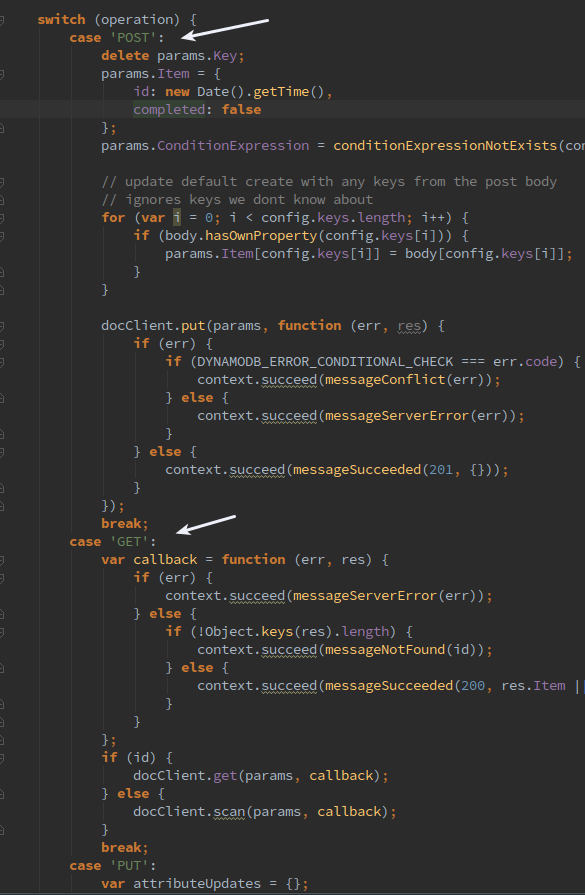This screenshot has height=895, width=585.
Task: Click the ConditionExpression property
Action: click(x=233, y=146)
